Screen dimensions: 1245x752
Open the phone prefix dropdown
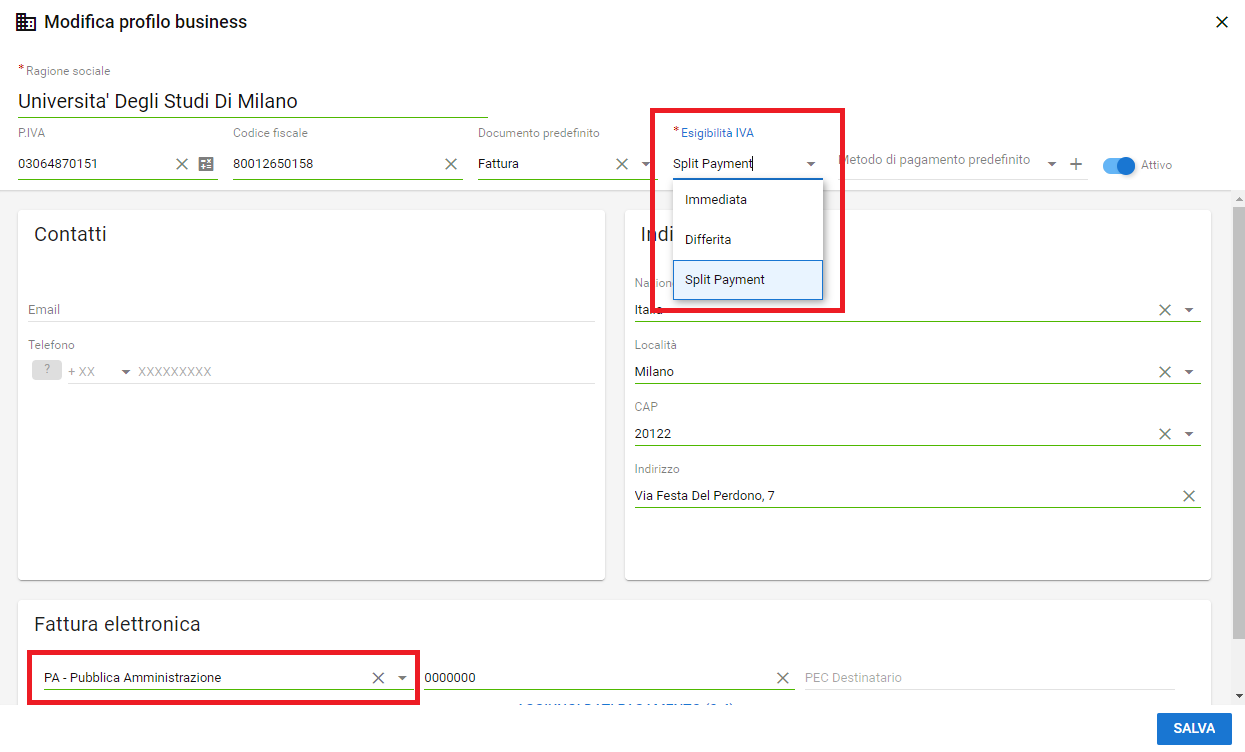[126, 372]
